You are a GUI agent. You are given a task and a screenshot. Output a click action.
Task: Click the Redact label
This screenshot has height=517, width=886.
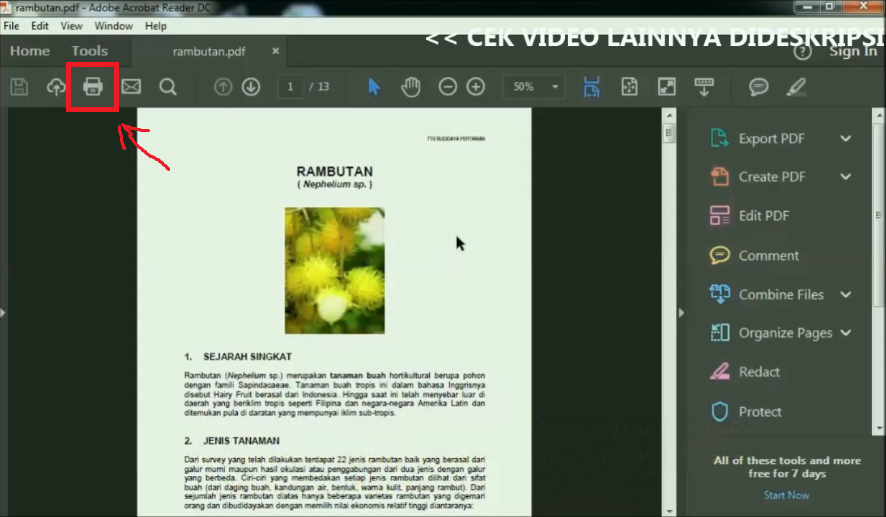(x=759, y=372)
